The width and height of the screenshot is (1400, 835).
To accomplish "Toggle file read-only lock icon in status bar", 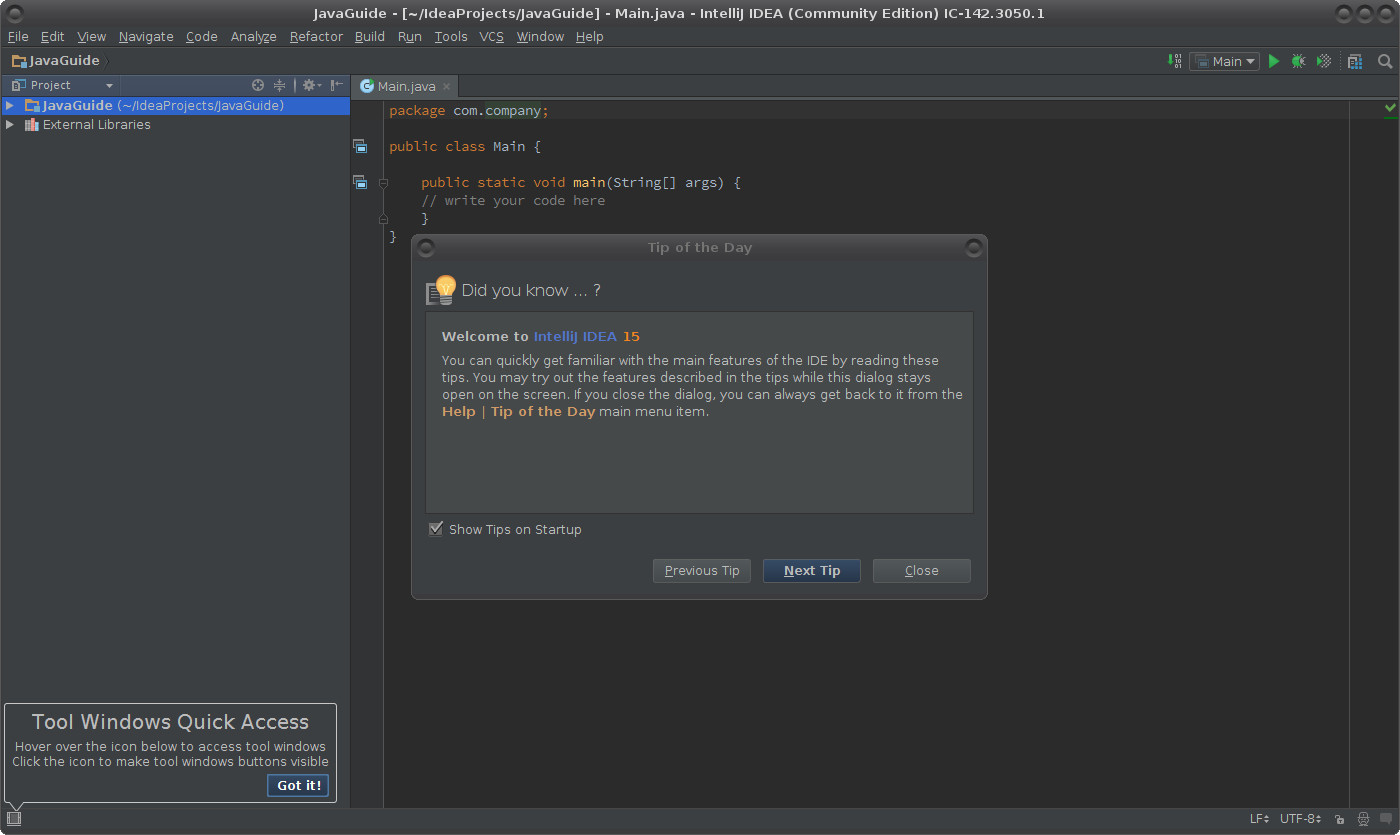I will pos(1339,819).
